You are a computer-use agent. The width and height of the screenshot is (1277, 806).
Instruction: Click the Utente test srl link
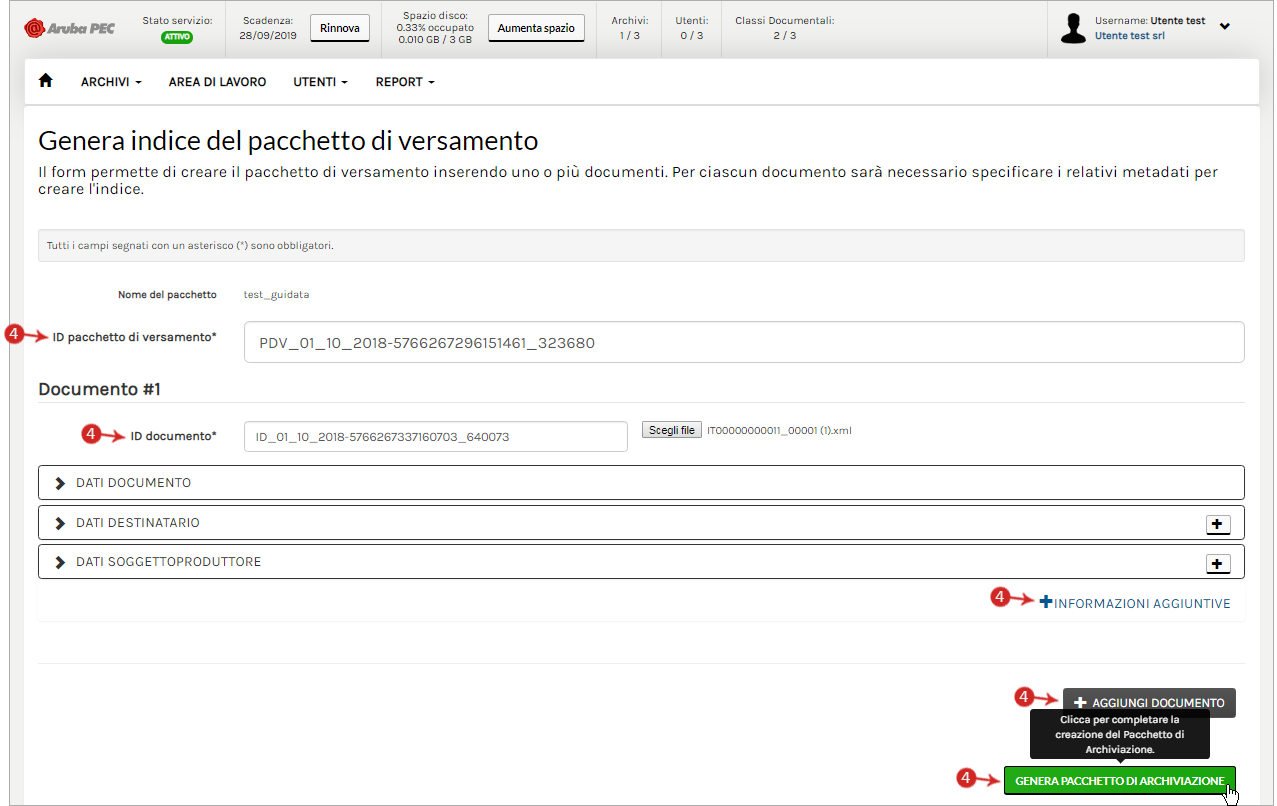(1130, 36)
